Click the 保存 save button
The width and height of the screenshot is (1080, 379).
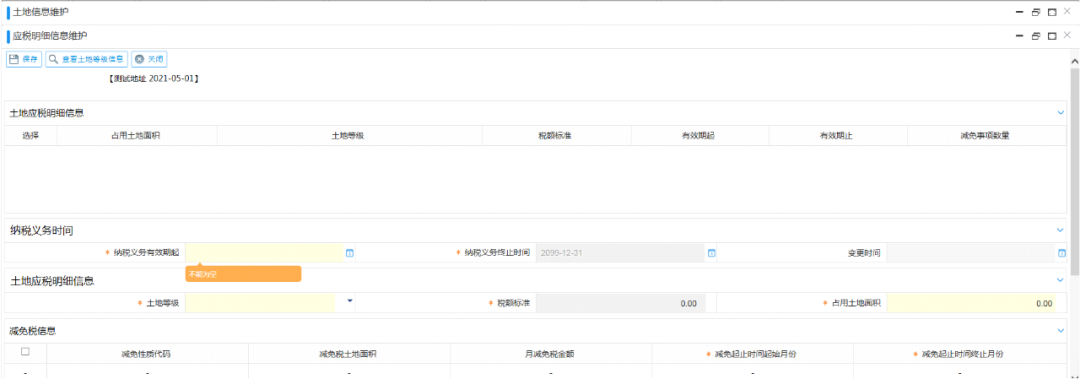[24, 59]
